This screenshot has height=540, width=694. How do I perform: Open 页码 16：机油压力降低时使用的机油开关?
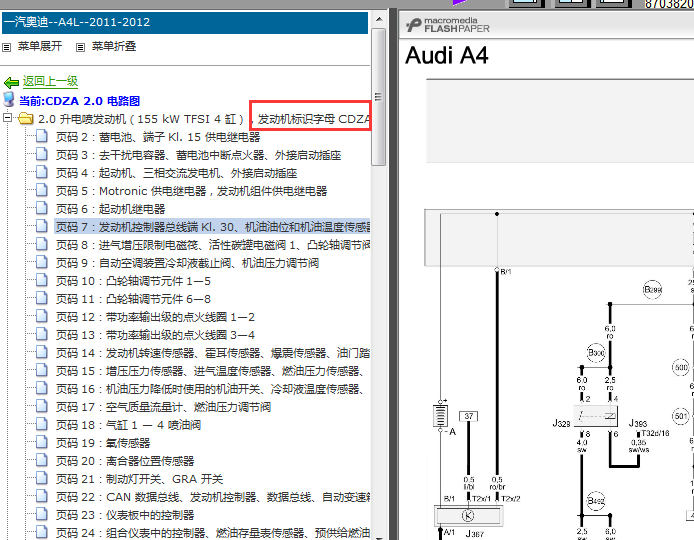(x=210, y=389)
